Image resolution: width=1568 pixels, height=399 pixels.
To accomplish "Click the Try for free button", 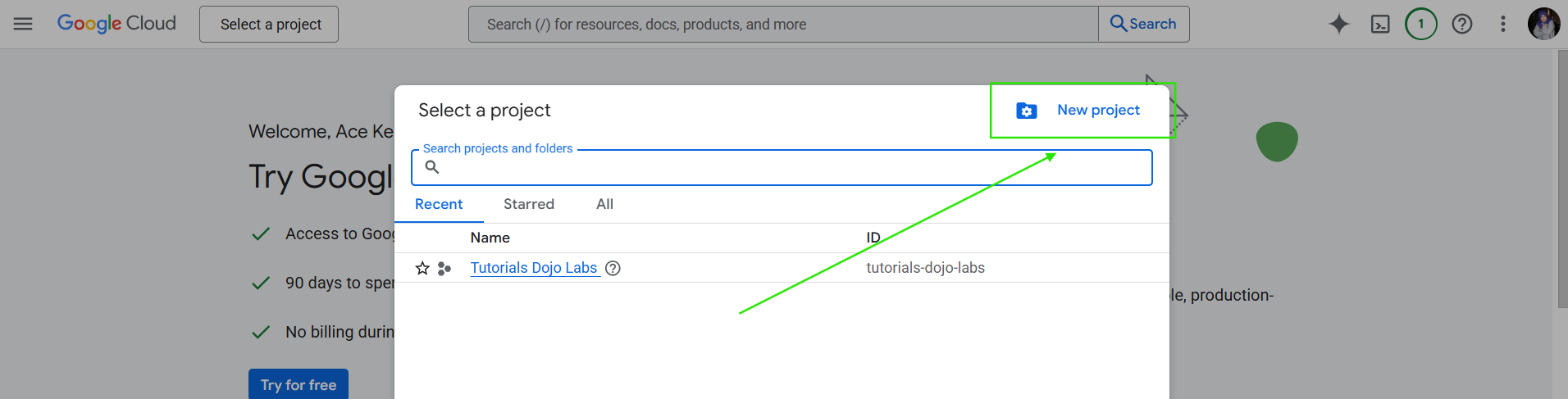I will 299,384.
